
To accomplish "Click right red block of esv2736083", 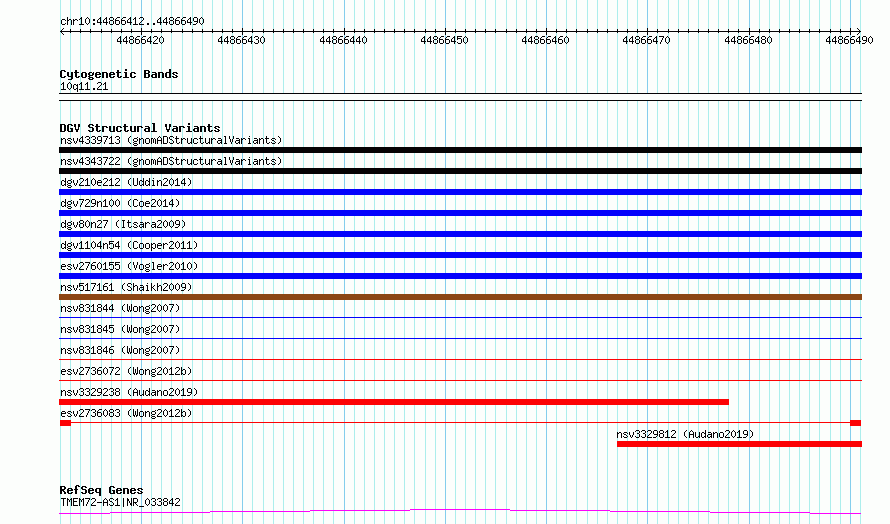I will click(856, 423).
